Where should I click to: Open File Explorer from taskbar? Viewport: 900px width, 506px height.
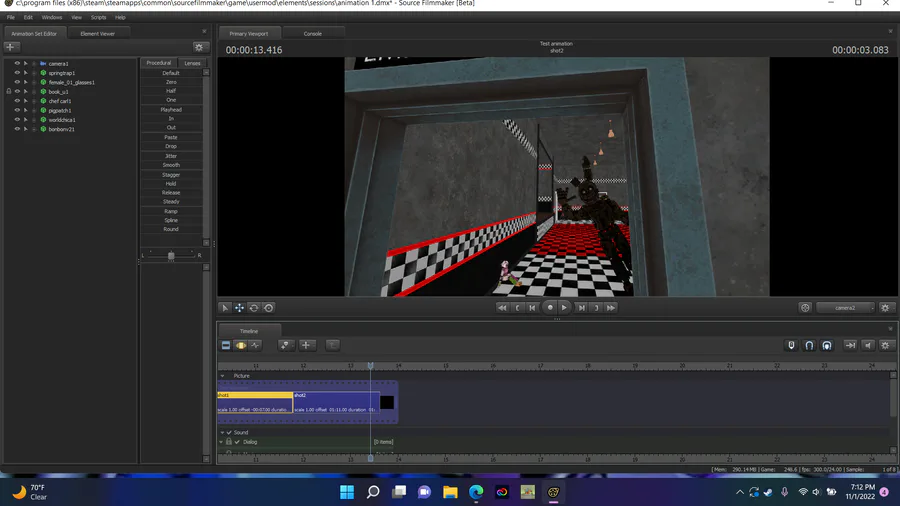click(450, 492)
